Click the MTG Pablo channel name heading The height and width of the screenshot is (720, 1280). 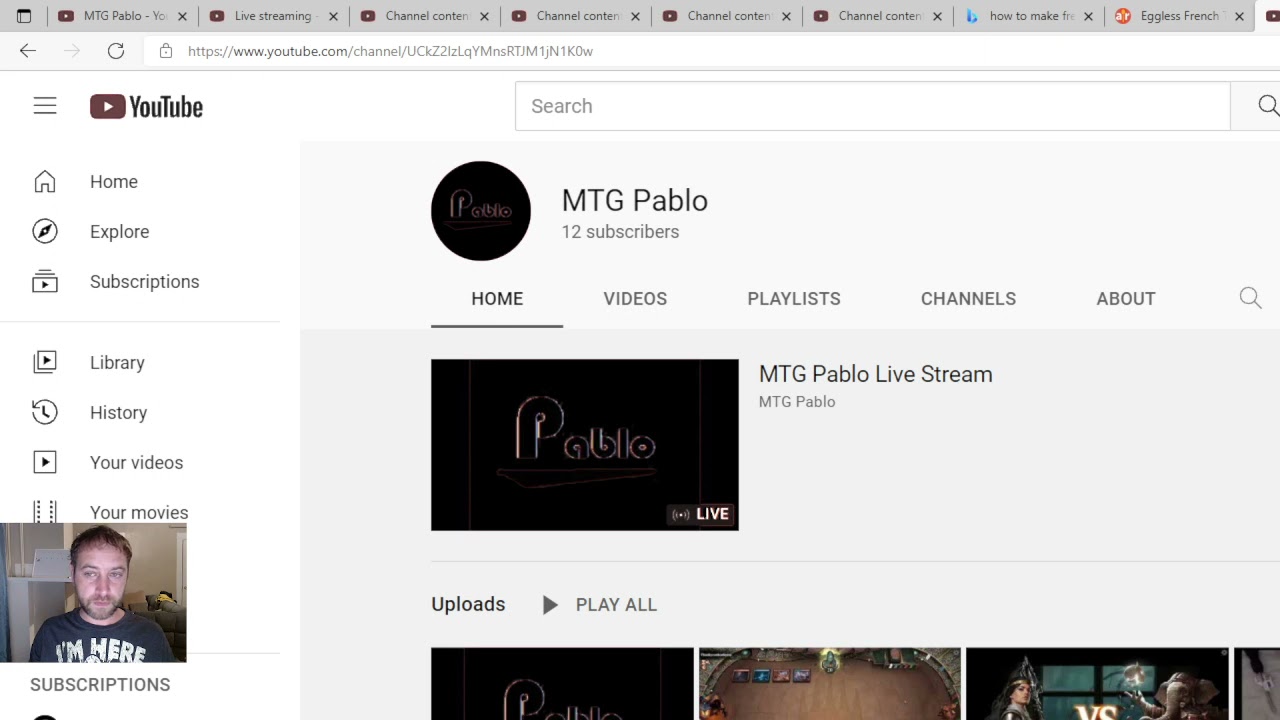click(x=634, y=200)
